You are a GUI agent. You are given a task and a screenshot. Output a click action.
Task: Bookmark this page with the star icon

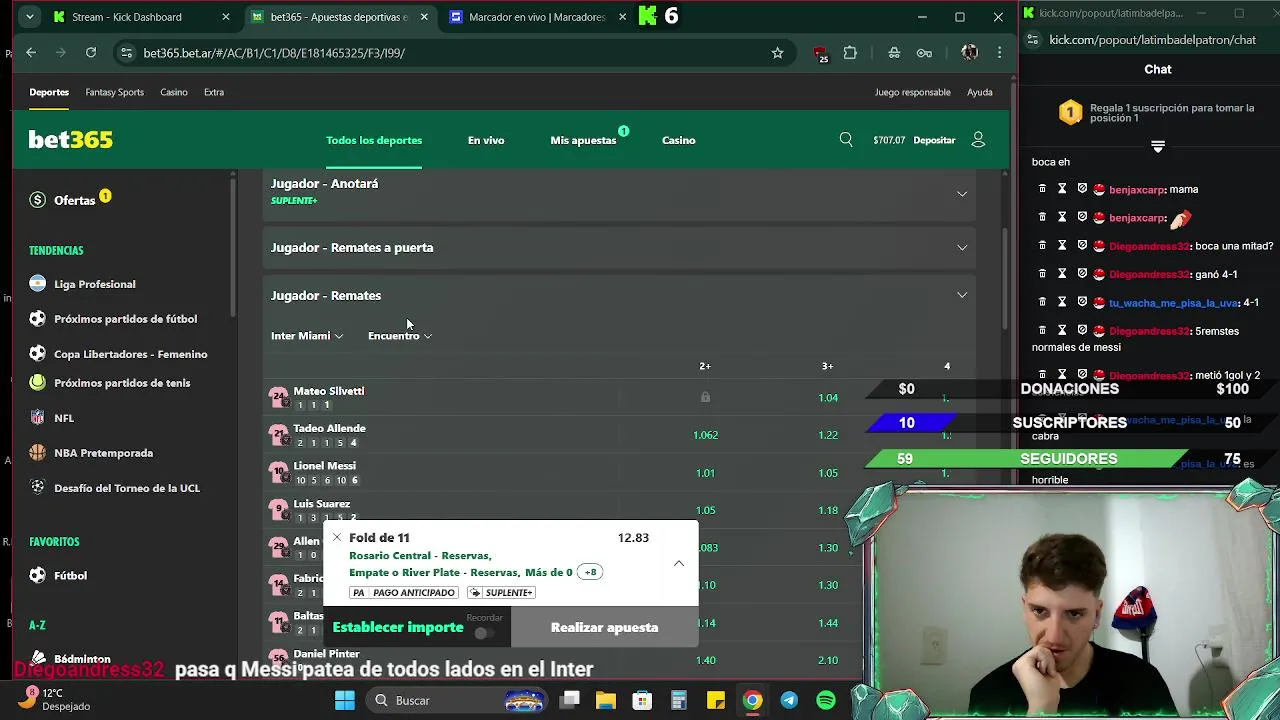pyautogui.click(x=777, y=53)
